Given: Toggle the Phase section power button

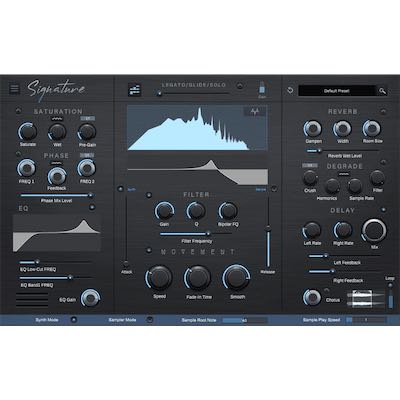Looking at the screenshot, I should coord(18,154).
